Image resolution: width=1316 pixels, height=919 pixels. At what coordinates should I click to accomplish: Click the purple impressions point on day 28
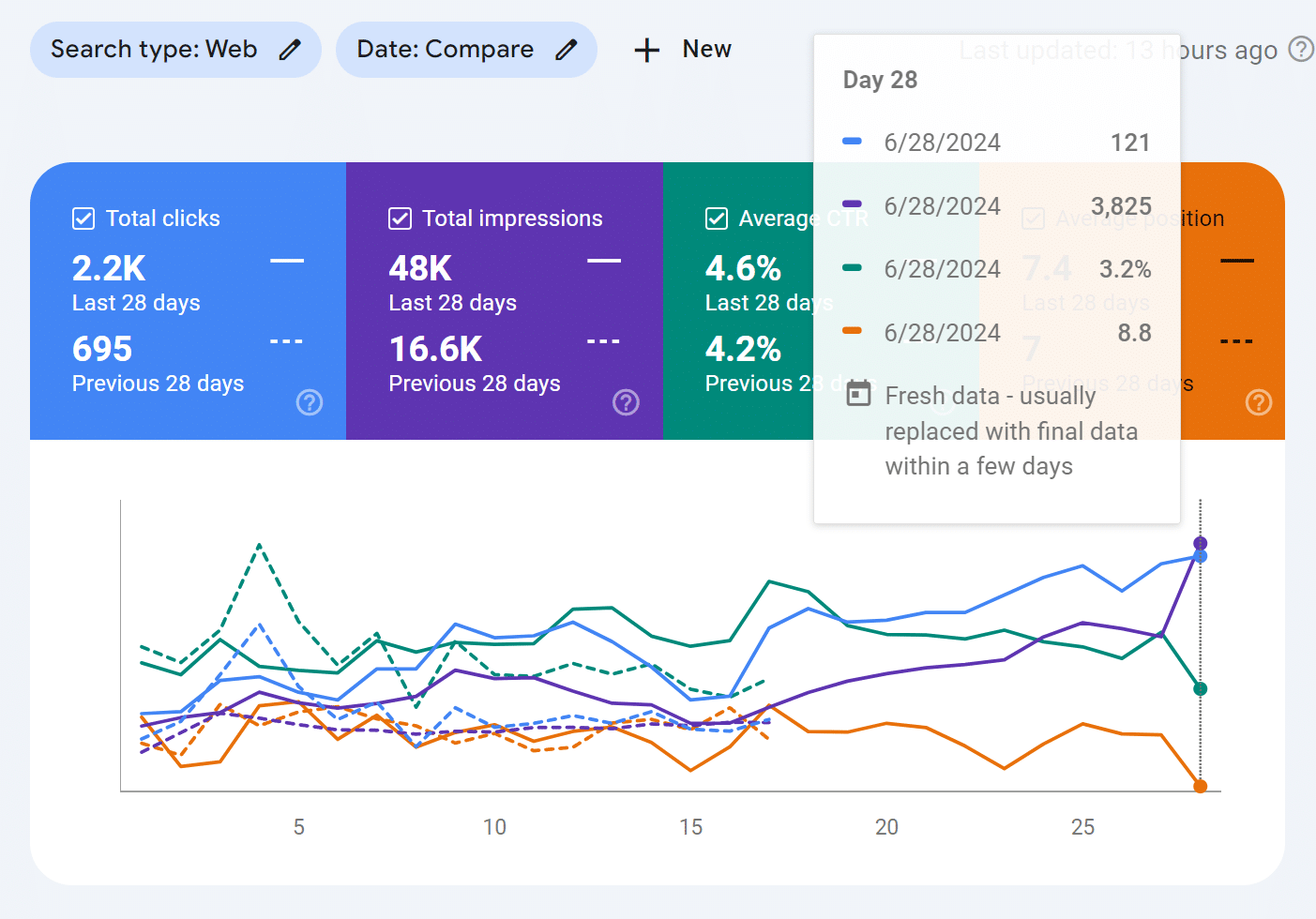(x=1200, y=543)
